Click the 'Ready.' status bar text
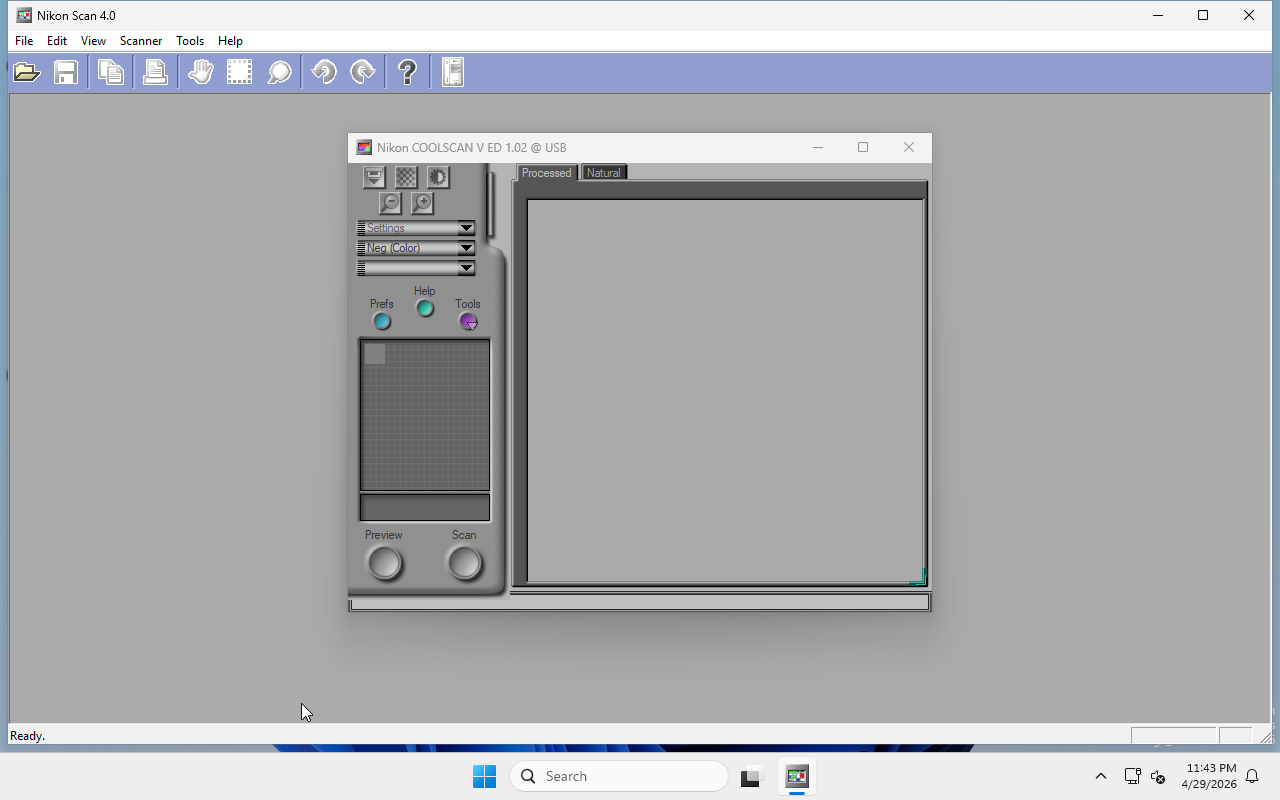Viewport: 1280px width, 800px height. pyautogui.click(x=27, y=736)
